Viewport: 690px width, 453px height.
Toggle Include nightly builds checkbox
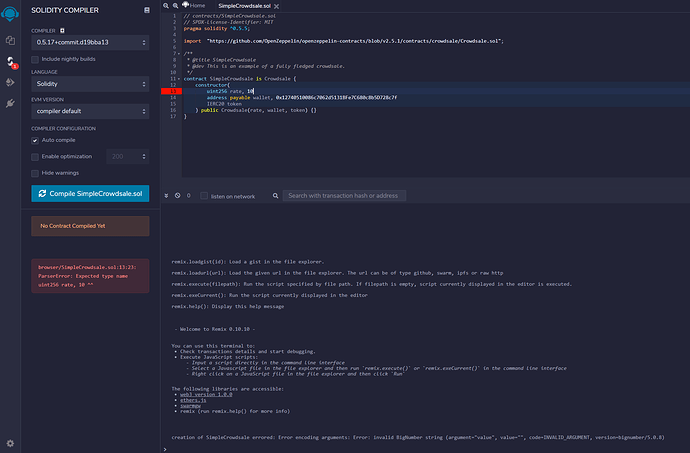coord(35,59)
